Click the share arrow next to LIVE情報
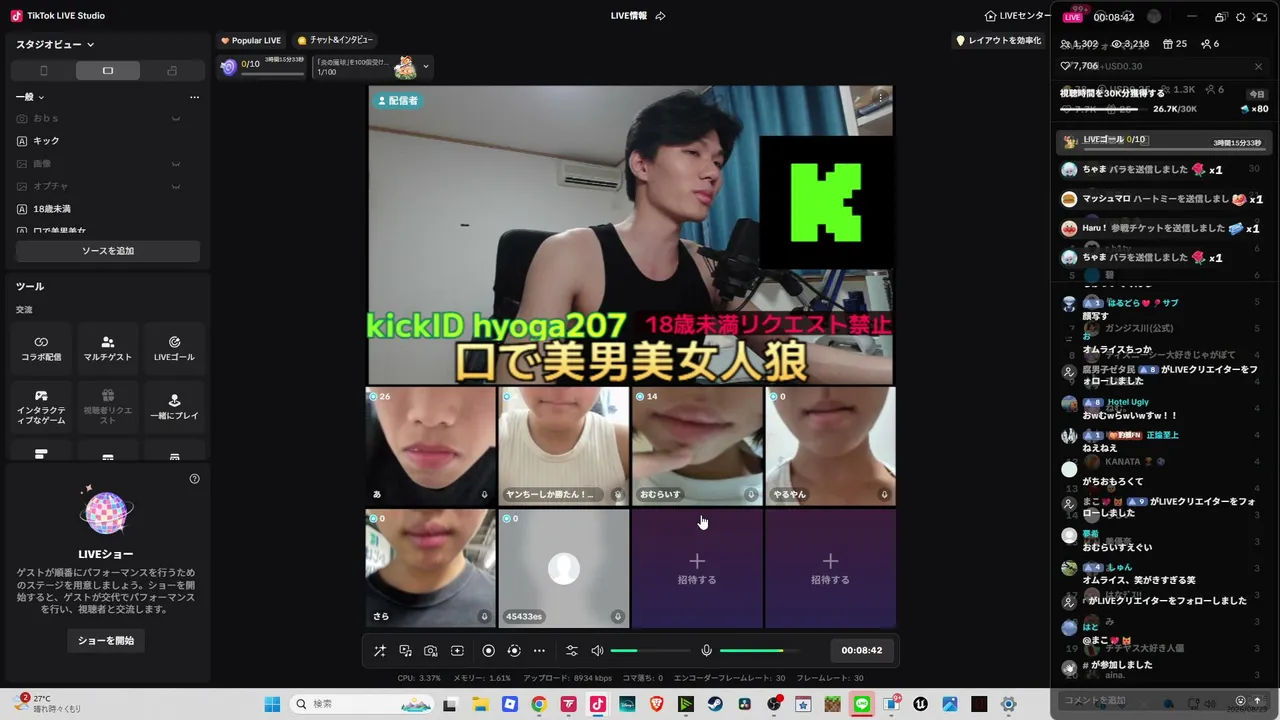The image size is (1280, 720). click(660, 16)
